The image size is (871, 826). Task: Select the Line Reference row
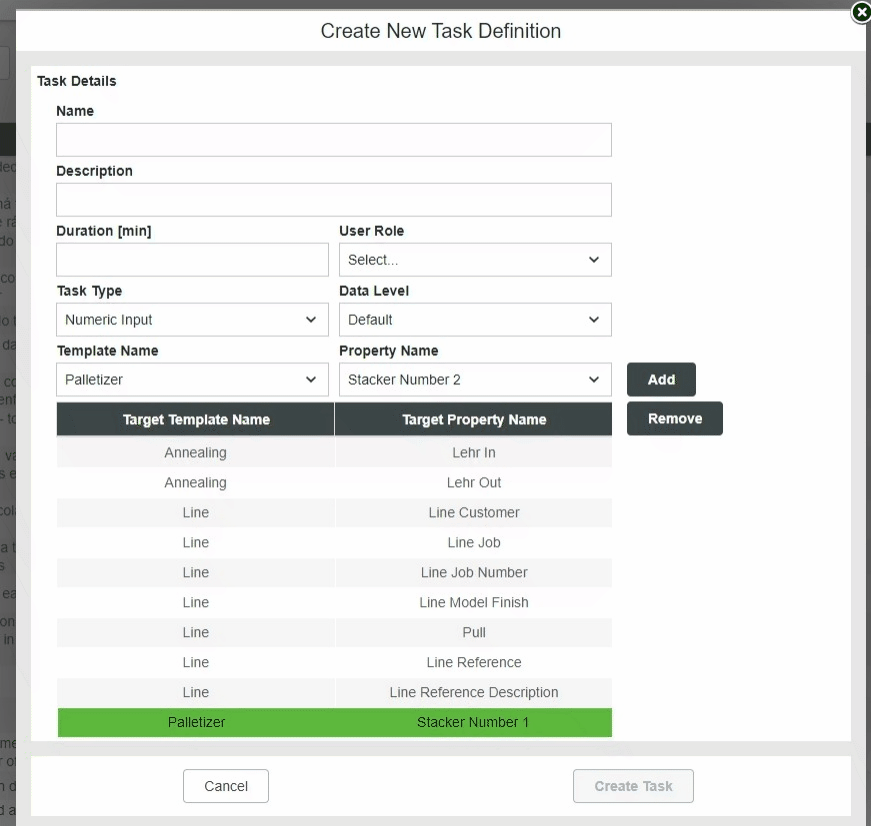tap(334, 663)
